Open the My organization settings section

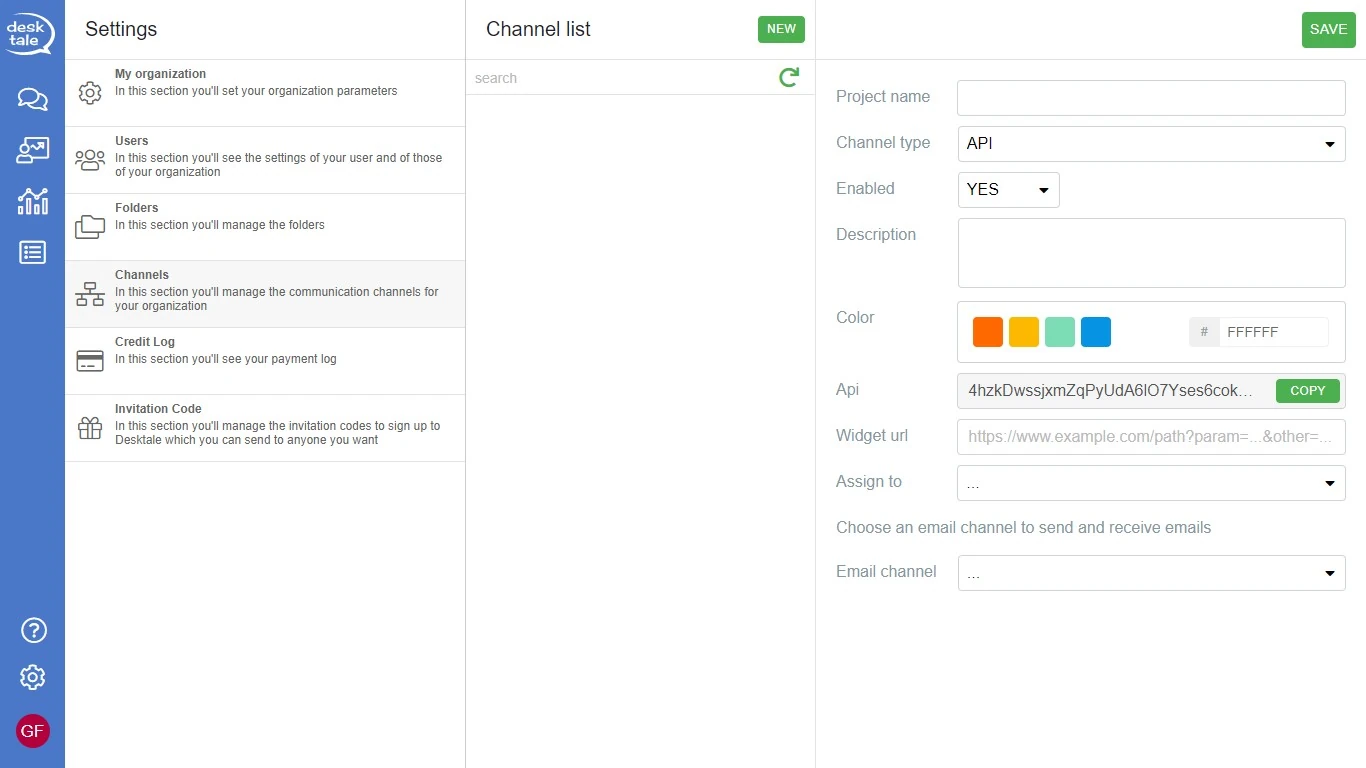[x=265, y=93]
